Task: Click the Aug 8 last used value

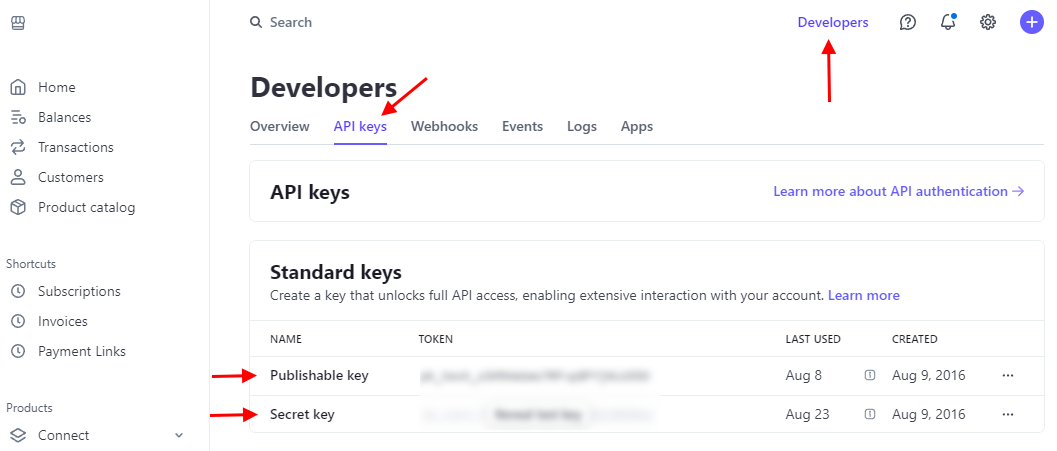Action: click(x=804, y=375)
